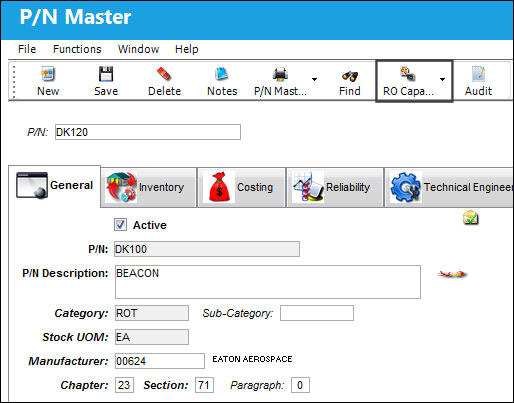Click the EATON AEROSPACE manufacturer name
The height and width of the screenshot is (403, 514).
click(252, 359)
